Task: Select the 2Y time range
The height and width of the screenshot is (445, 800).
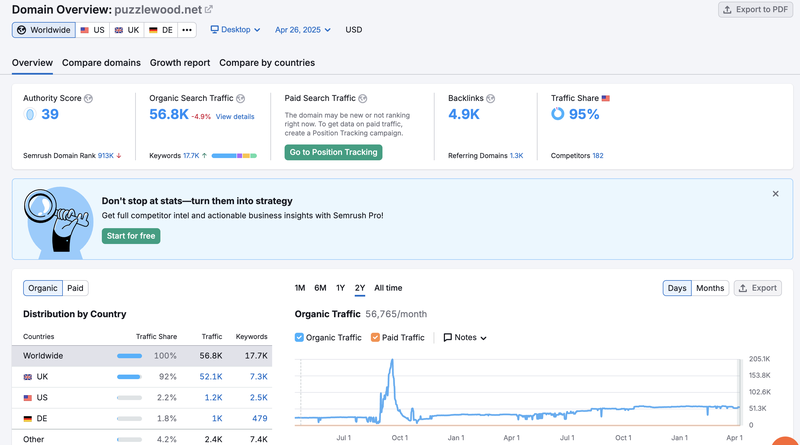Action: (x=360, y=288)
